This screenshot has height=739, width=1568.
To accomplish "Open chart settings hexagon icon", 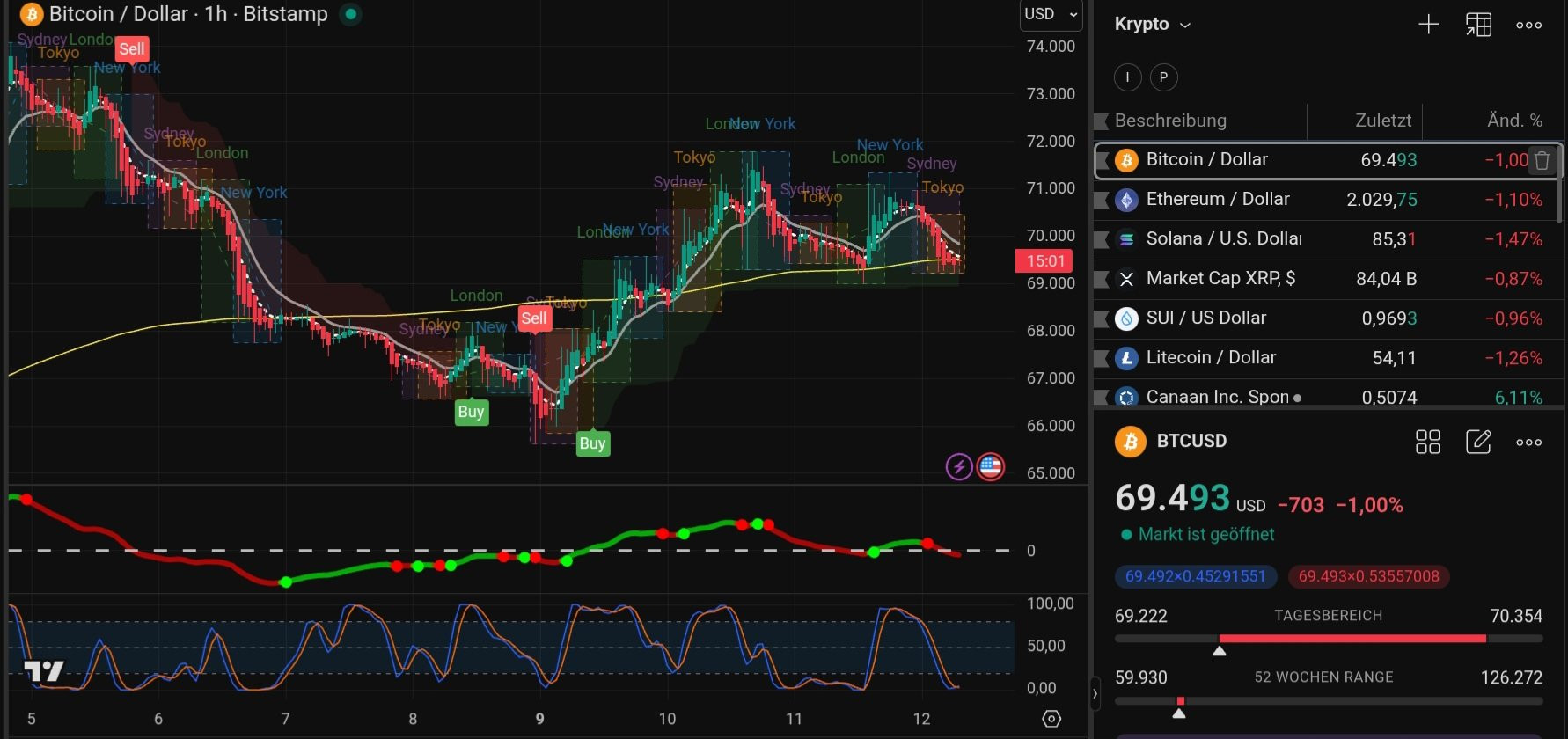I will pyautogui.click(x=1051, y=719).
